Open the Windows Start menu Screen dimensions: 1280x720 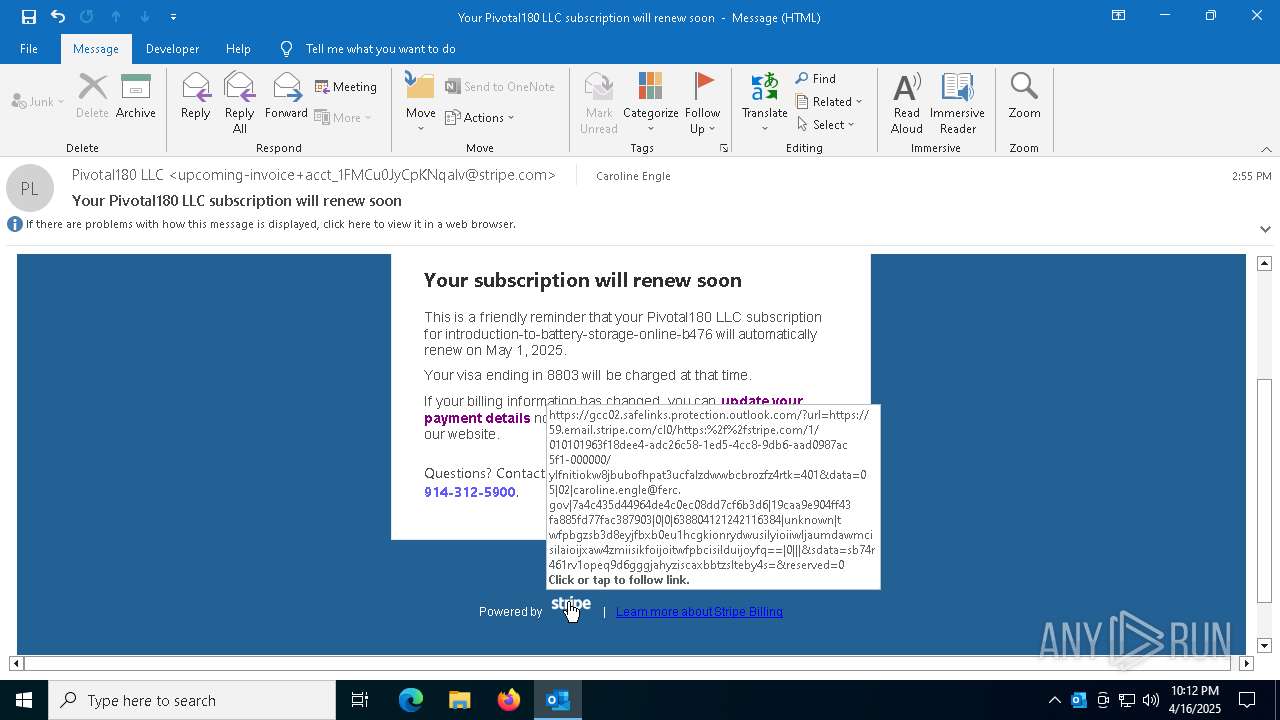[x=24, y=700]
